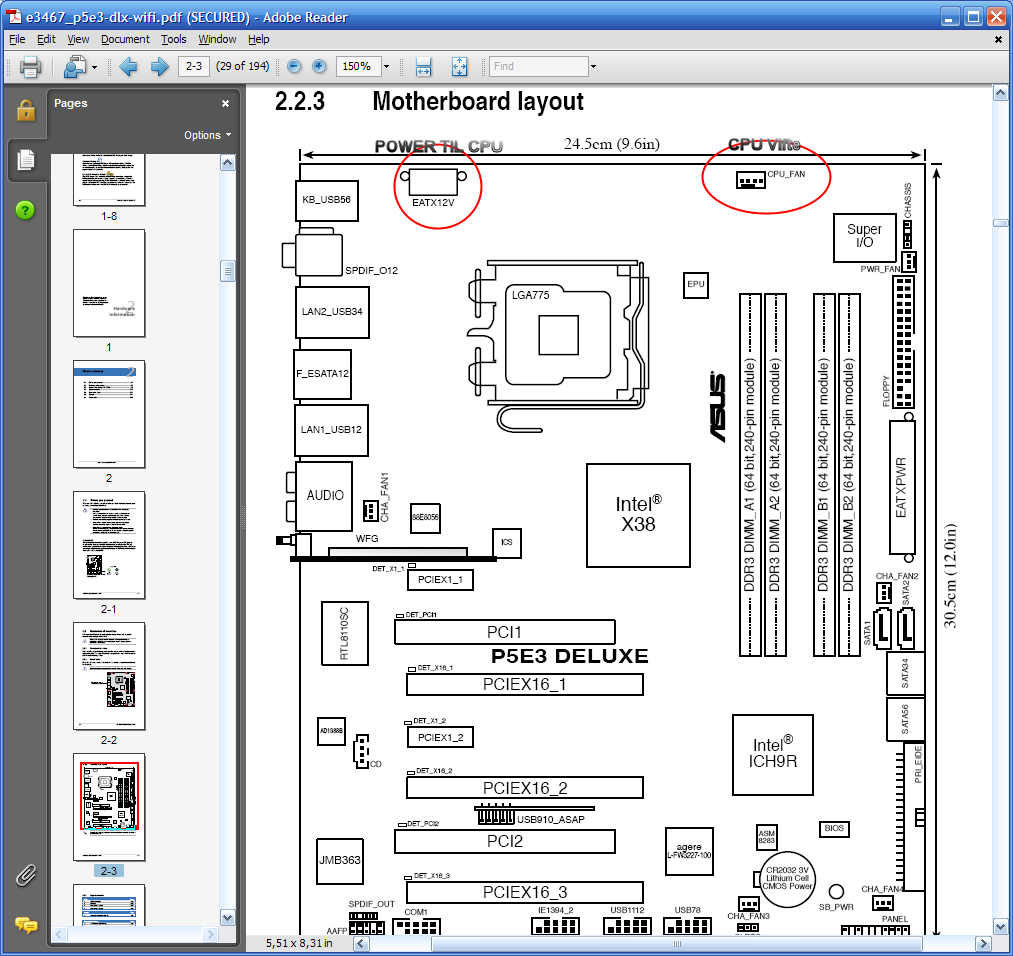This screenshot has height=956, width=1013.
Task: Click the EATX12V connector label
Action: tap(433, 202)
